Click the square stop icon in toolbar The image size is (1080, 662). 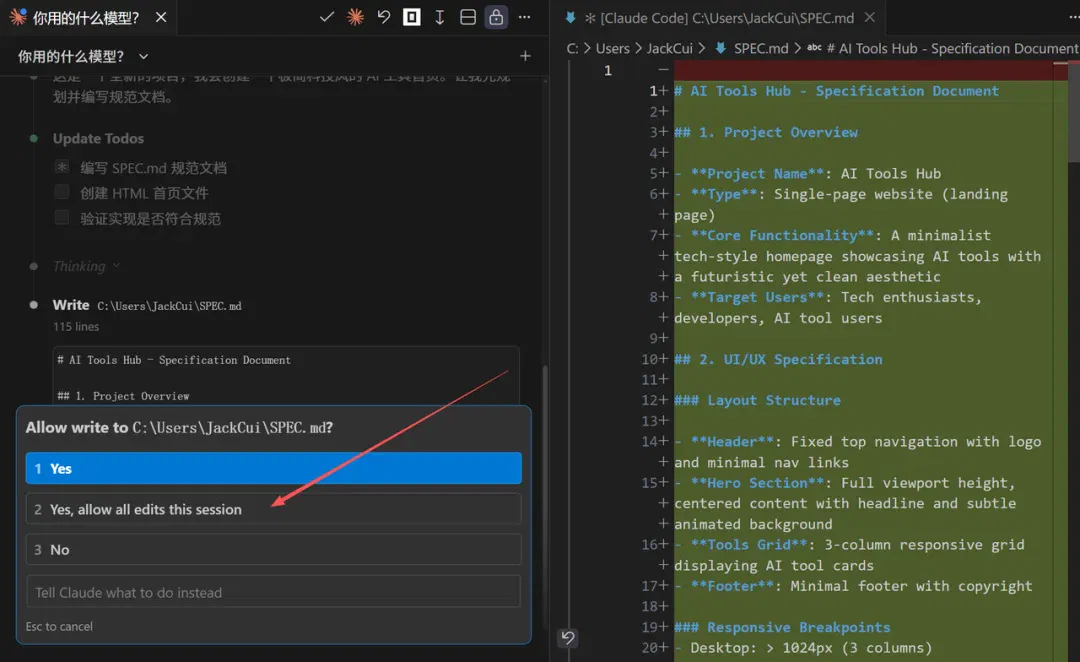point(412,17)
